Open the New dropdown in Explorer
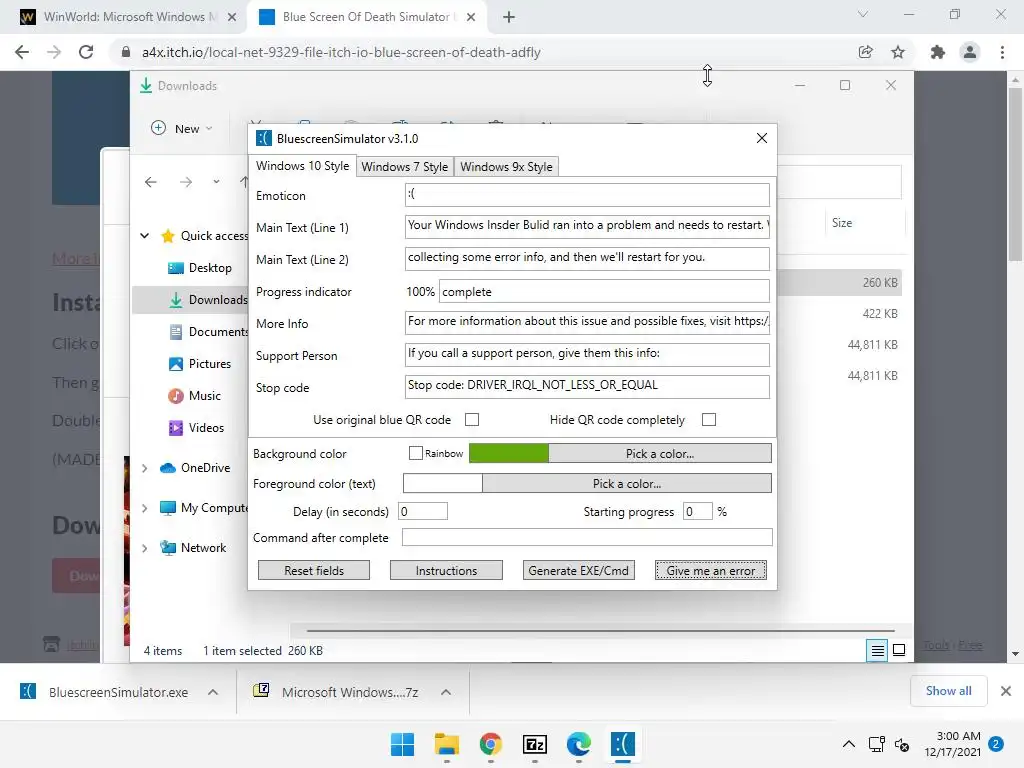Screen dimensions: 1024x768 [x=182, y=129]
